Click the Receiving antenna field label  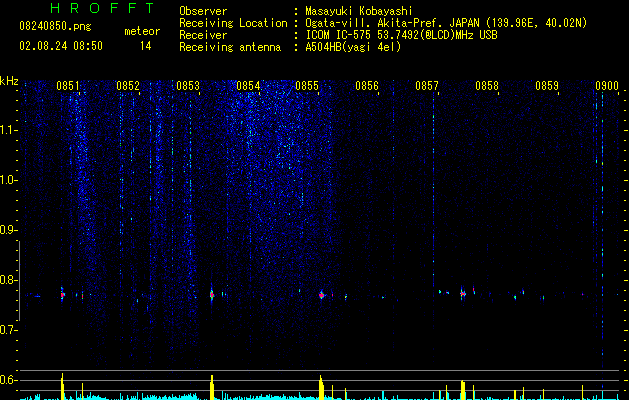tap(230, 47)
